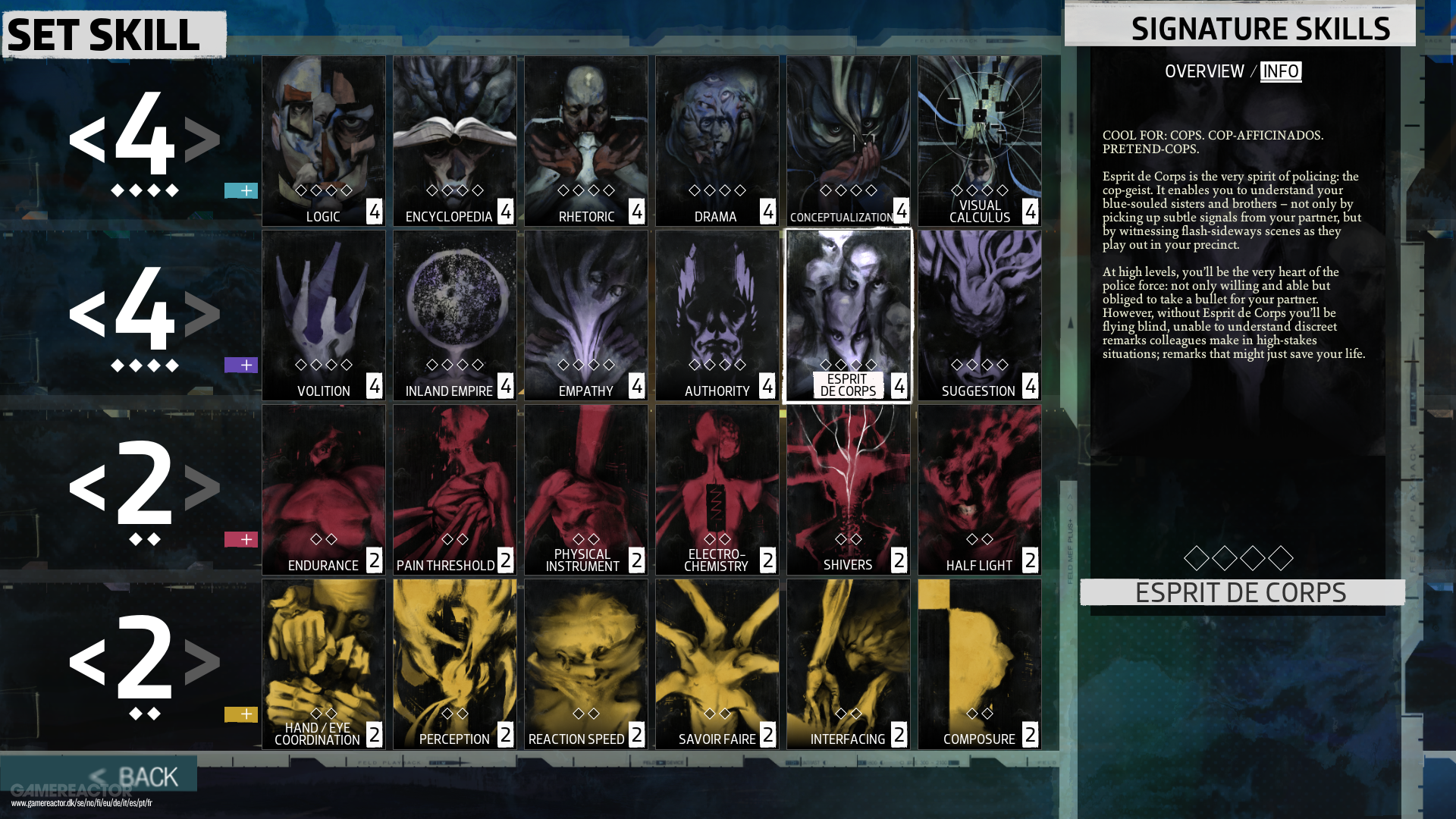Select the Hand / Eye Coordination card
The width and height of the screenshot is (1456, 819).
click(x=324, y=664)
